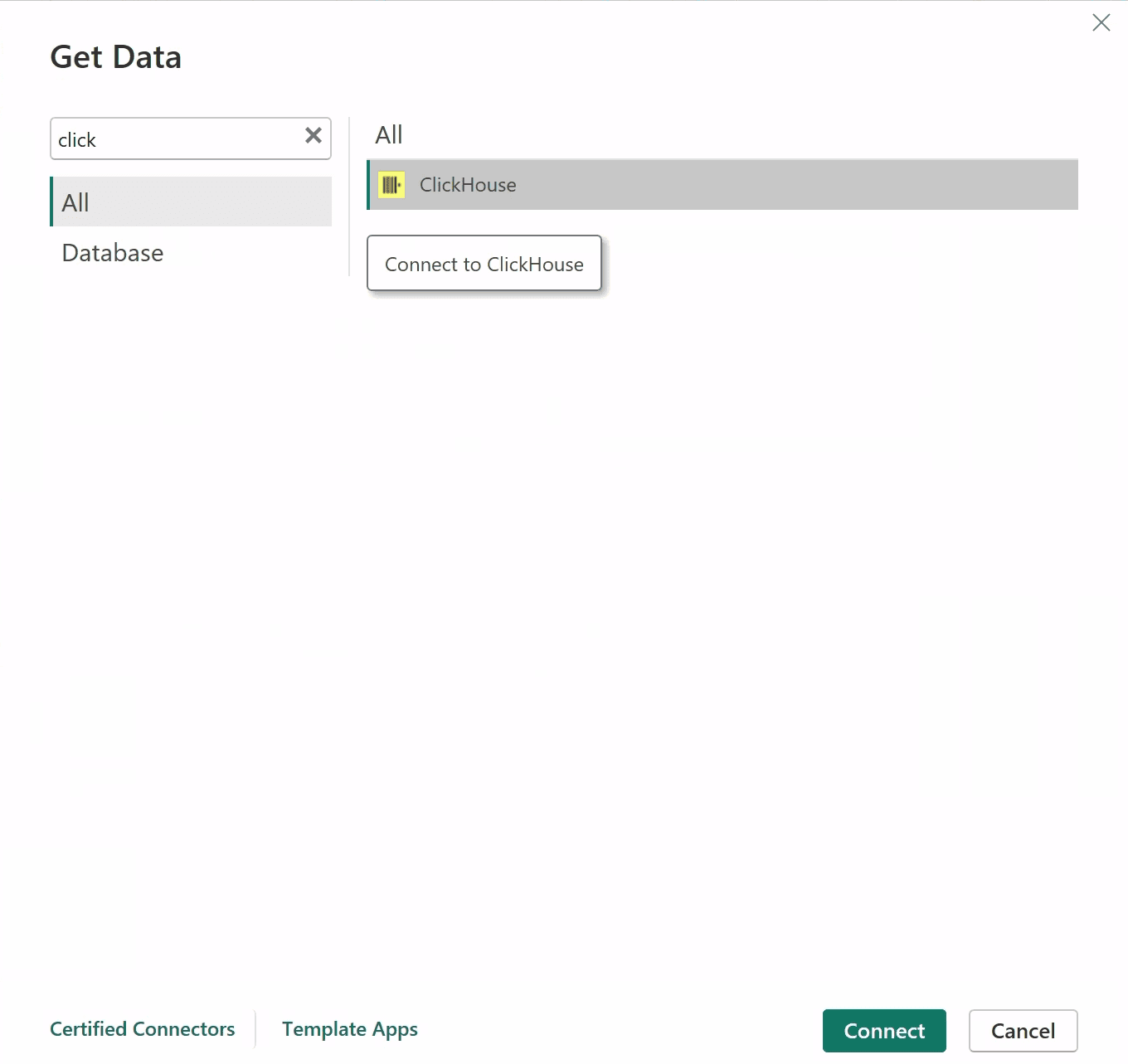Viewport: 1128px width, 1064px height.
Task: Switch to the Database category
Action: pyautogui.click(x=113, y=253)
